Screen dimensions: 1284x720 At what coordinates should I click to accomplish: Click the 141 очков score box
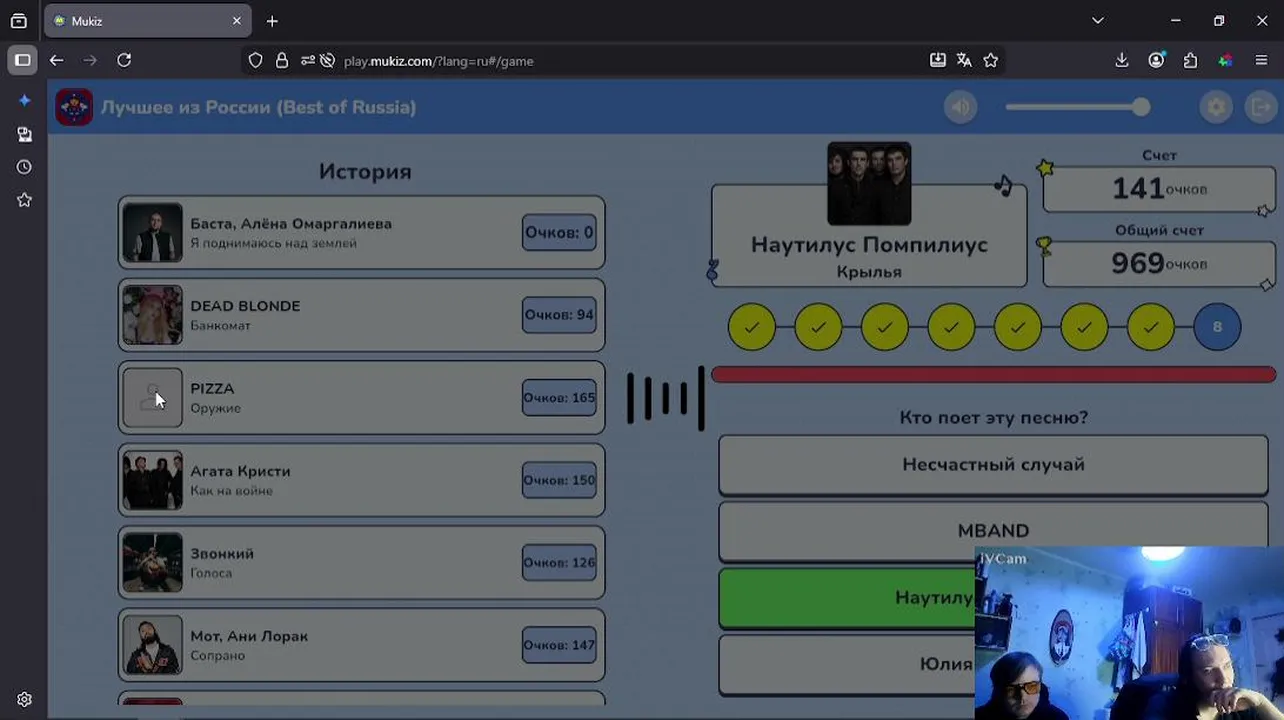pyautogui.click(x=1159, y=188)
